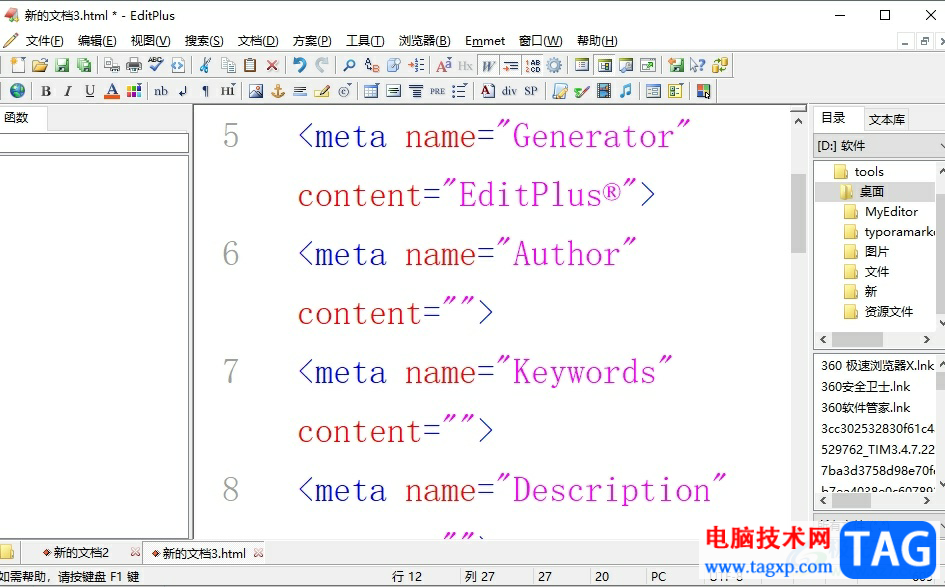Undo the last edit
The image size is (945, 587).
tap(300, 65)
